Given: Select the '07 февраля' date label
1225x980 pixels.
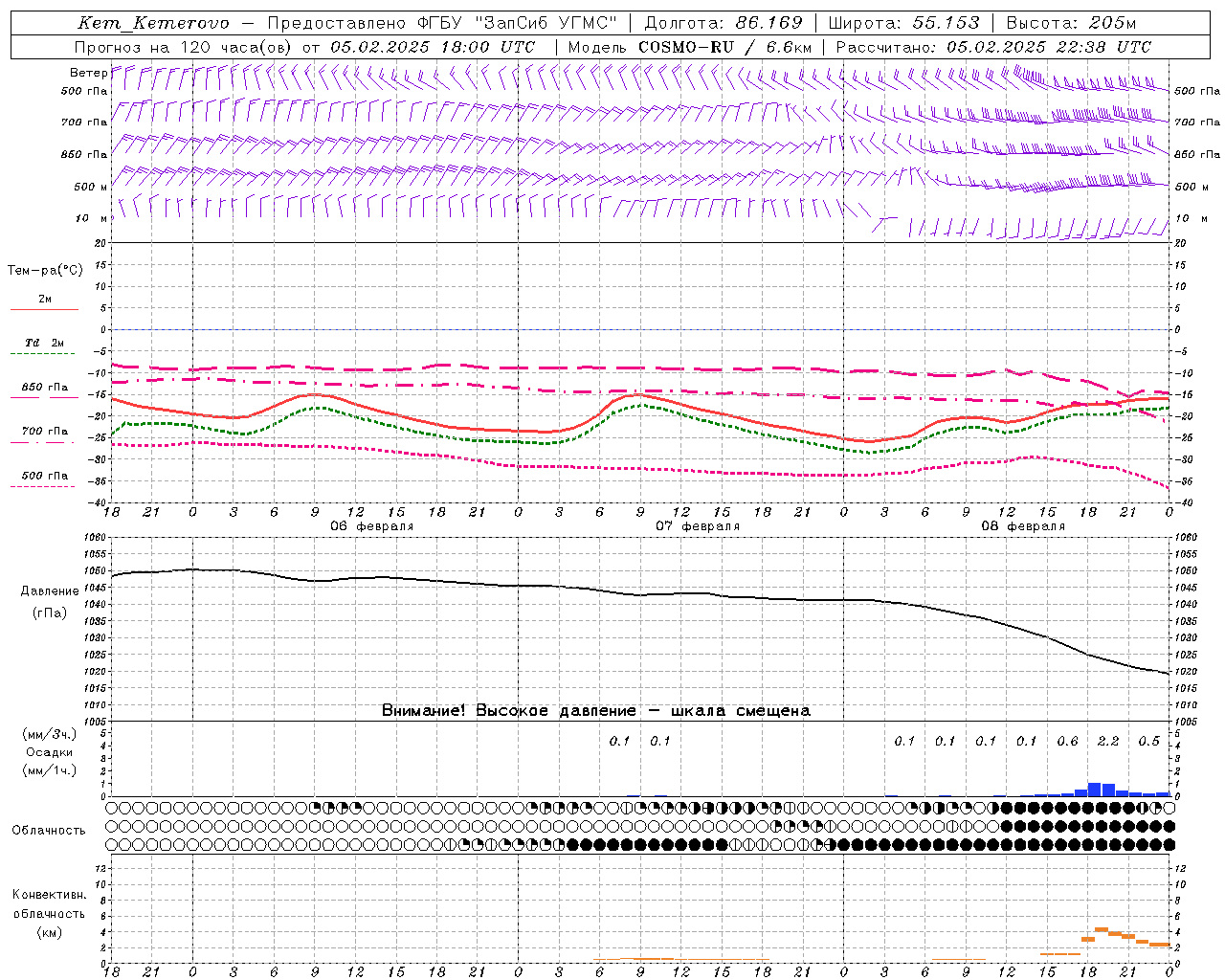Looking at the screenshot, I should coord(697,526).
